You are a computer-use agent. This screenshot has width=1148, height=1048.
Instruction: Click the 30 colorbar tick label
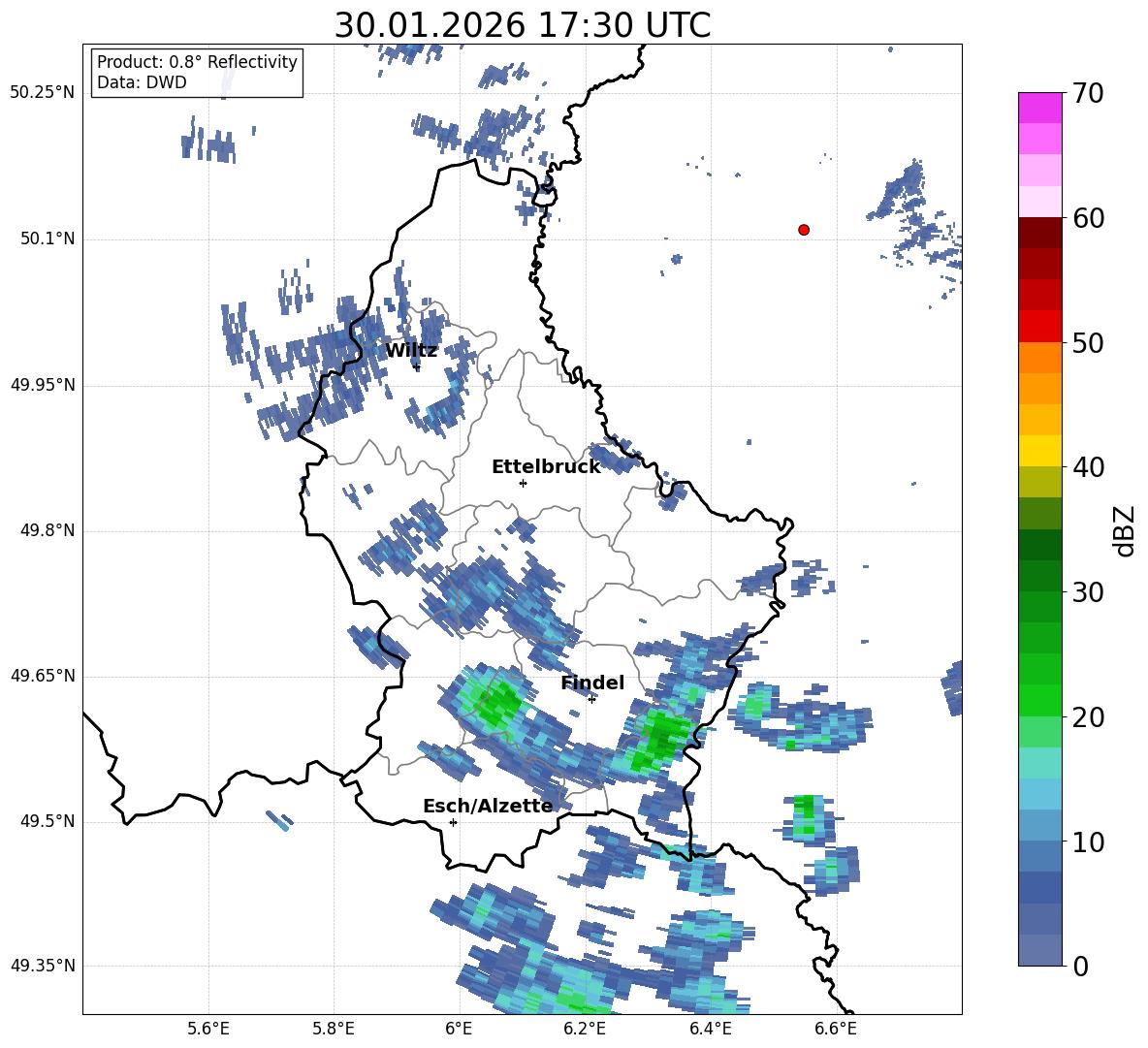[1088, 592]
